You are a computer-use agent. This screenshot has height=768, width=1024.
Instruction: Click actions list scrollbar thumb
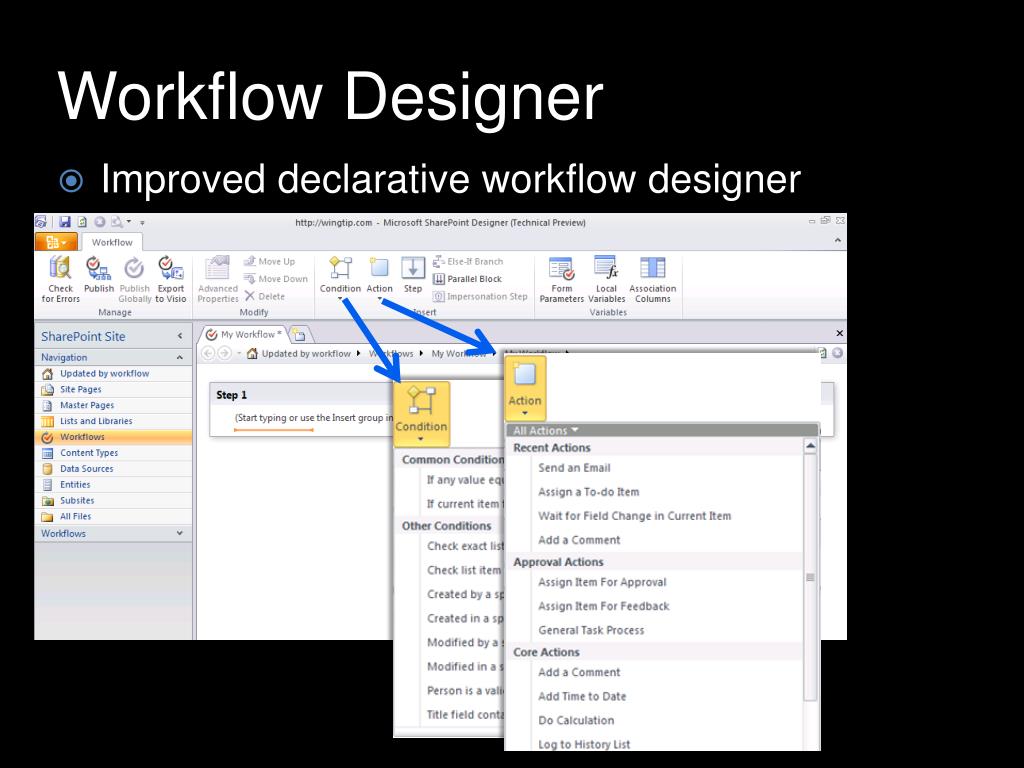coord(810,578)
